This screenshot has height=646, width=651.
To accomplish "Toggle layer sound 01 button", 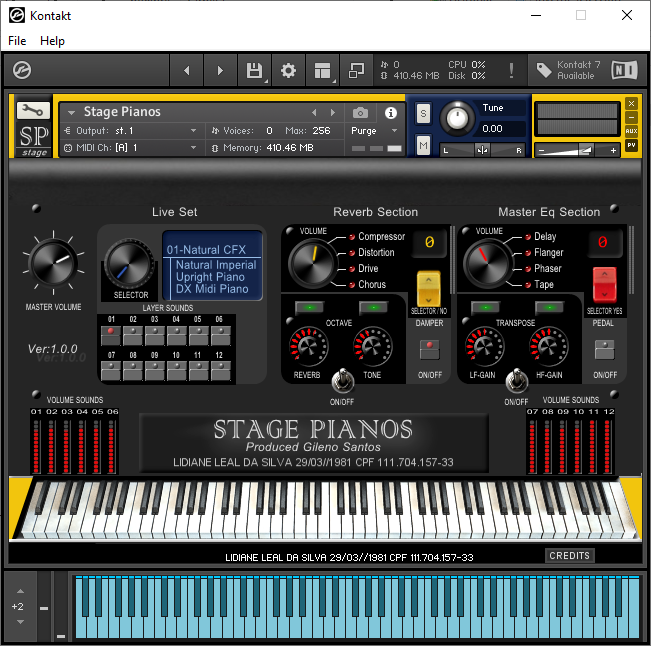I will tap(111, 335).
